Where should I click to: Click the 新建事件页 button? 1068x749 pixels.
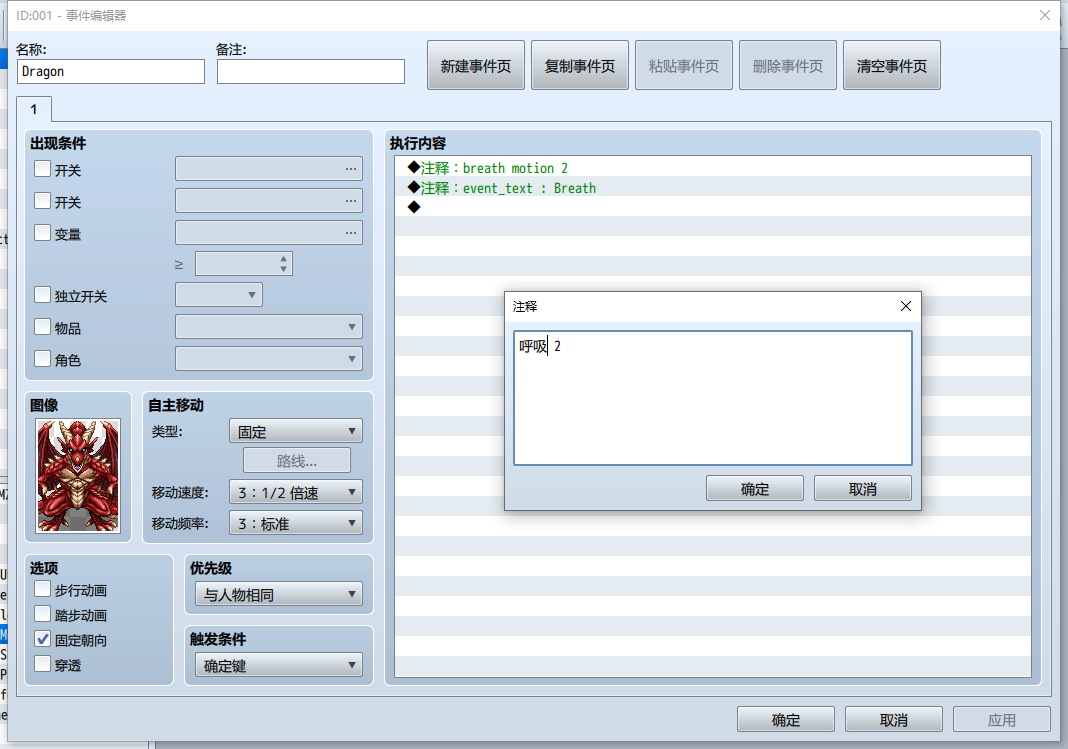[x=475, y=65]
